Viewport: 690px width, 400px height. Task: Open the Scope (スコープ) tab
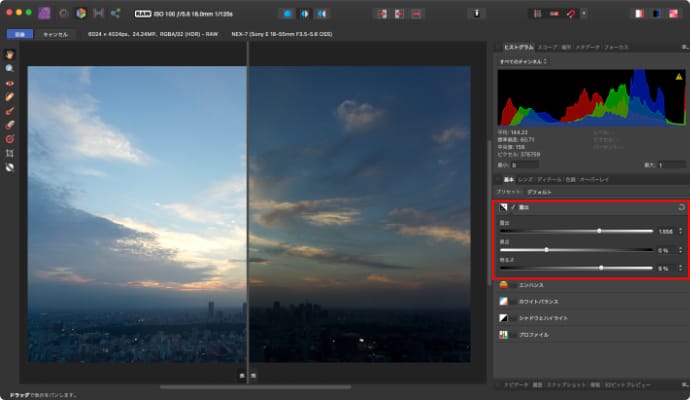click(x=549, y=47)
